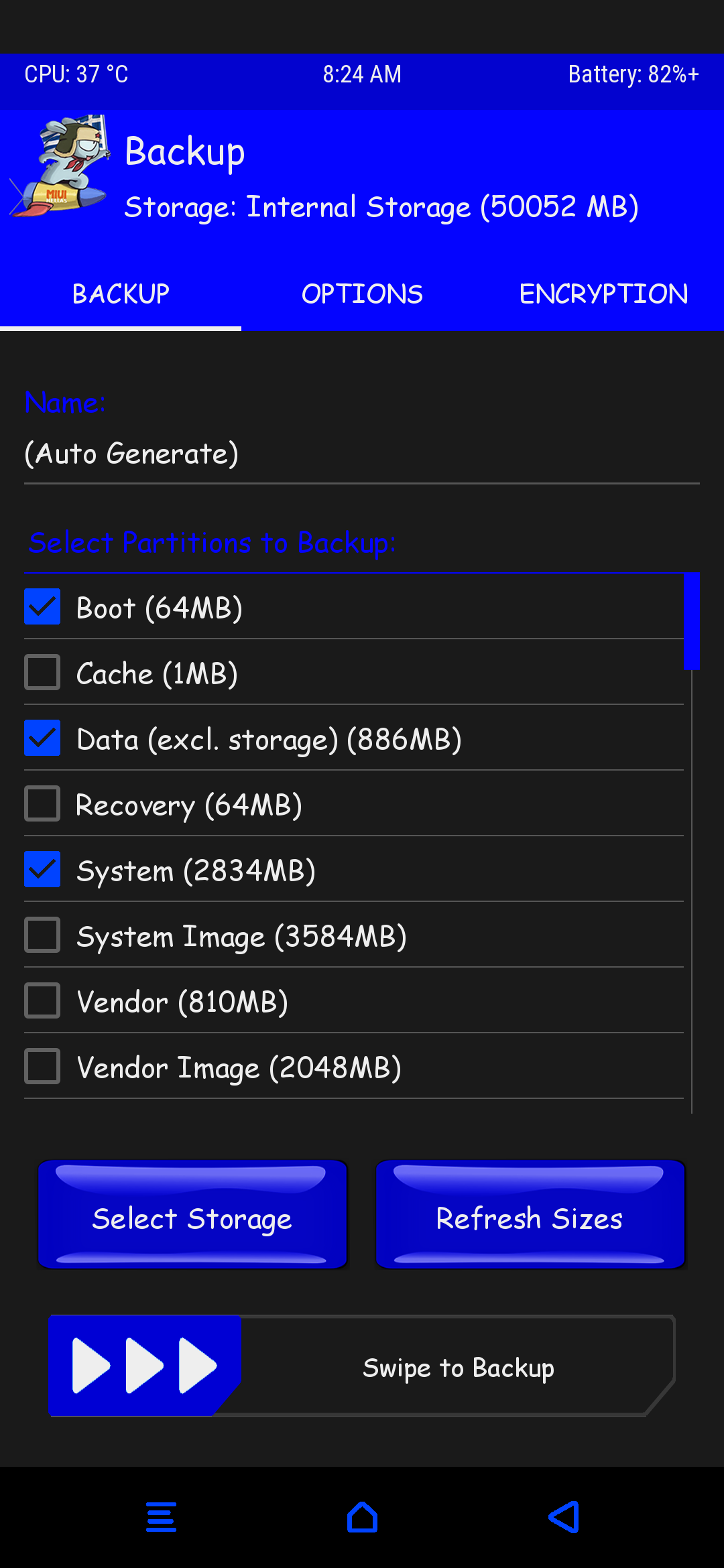Uncheck the Boot (64MB) partition

42,606
